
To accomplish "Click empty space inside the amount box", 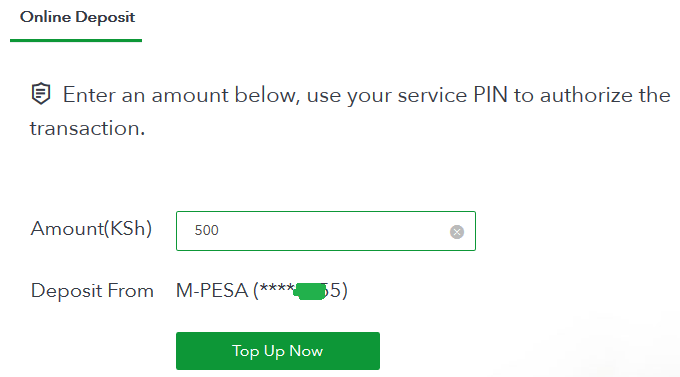I will click(x=334, y=231).
